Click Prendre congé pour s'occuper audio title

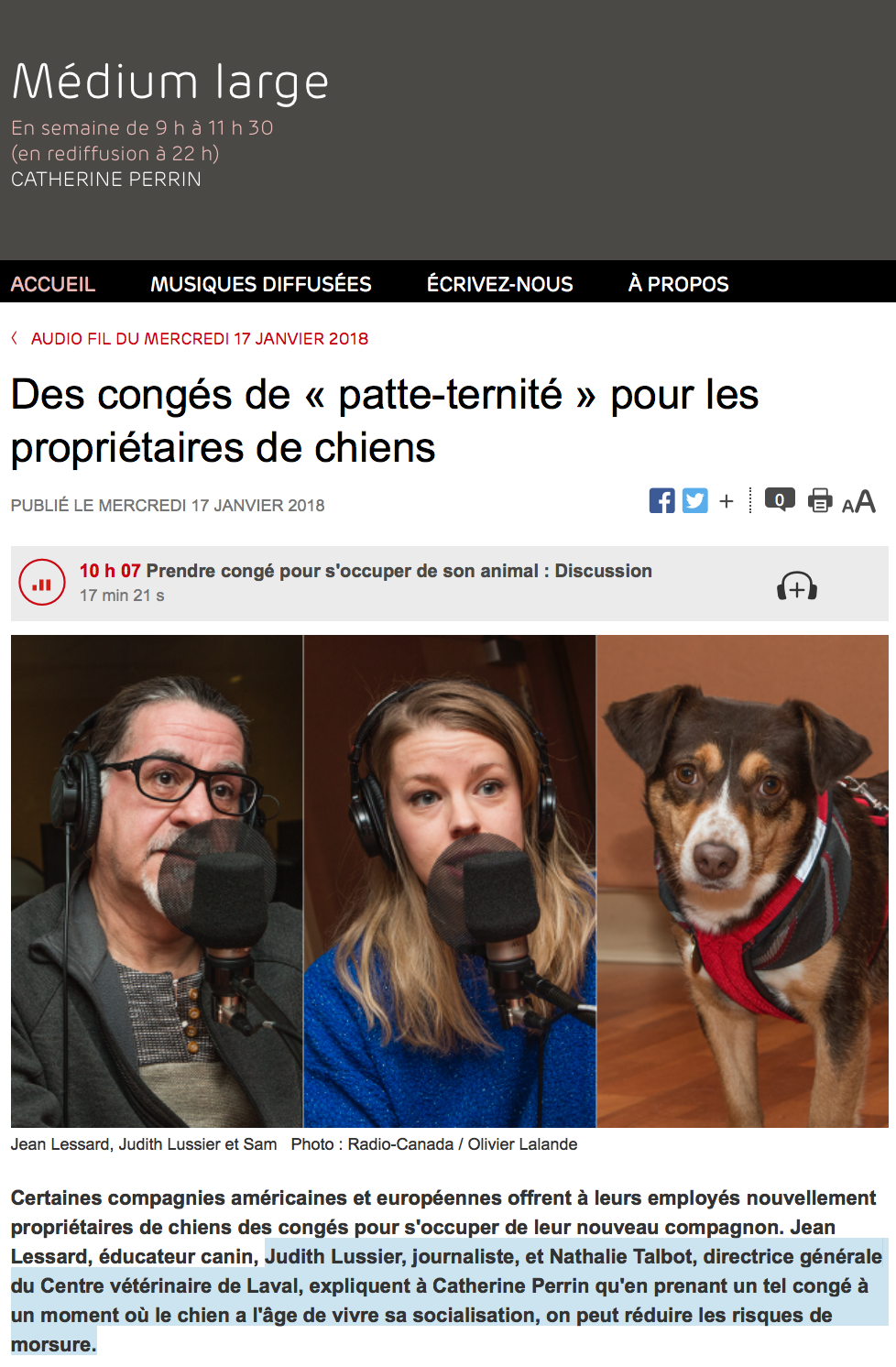pos(399,571)
